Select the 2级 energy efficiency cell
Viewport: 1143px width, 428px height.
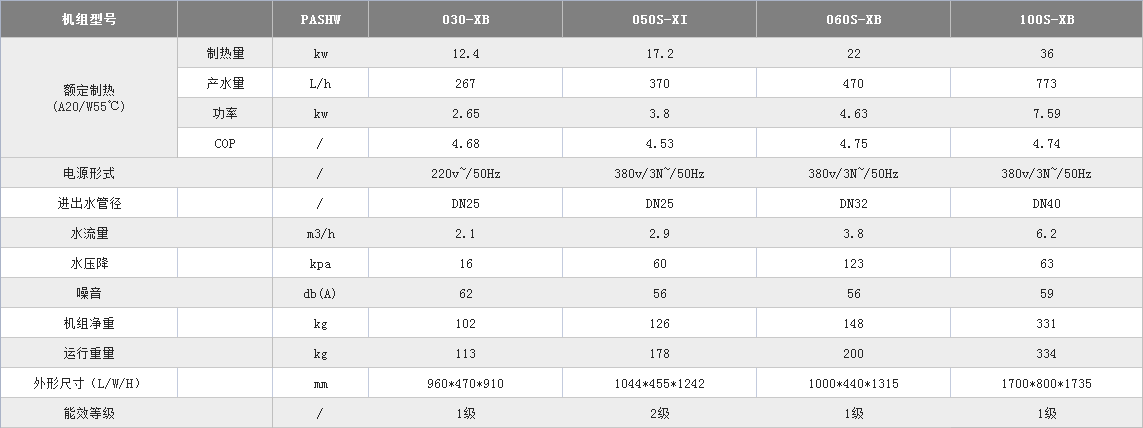pos(659,413)
